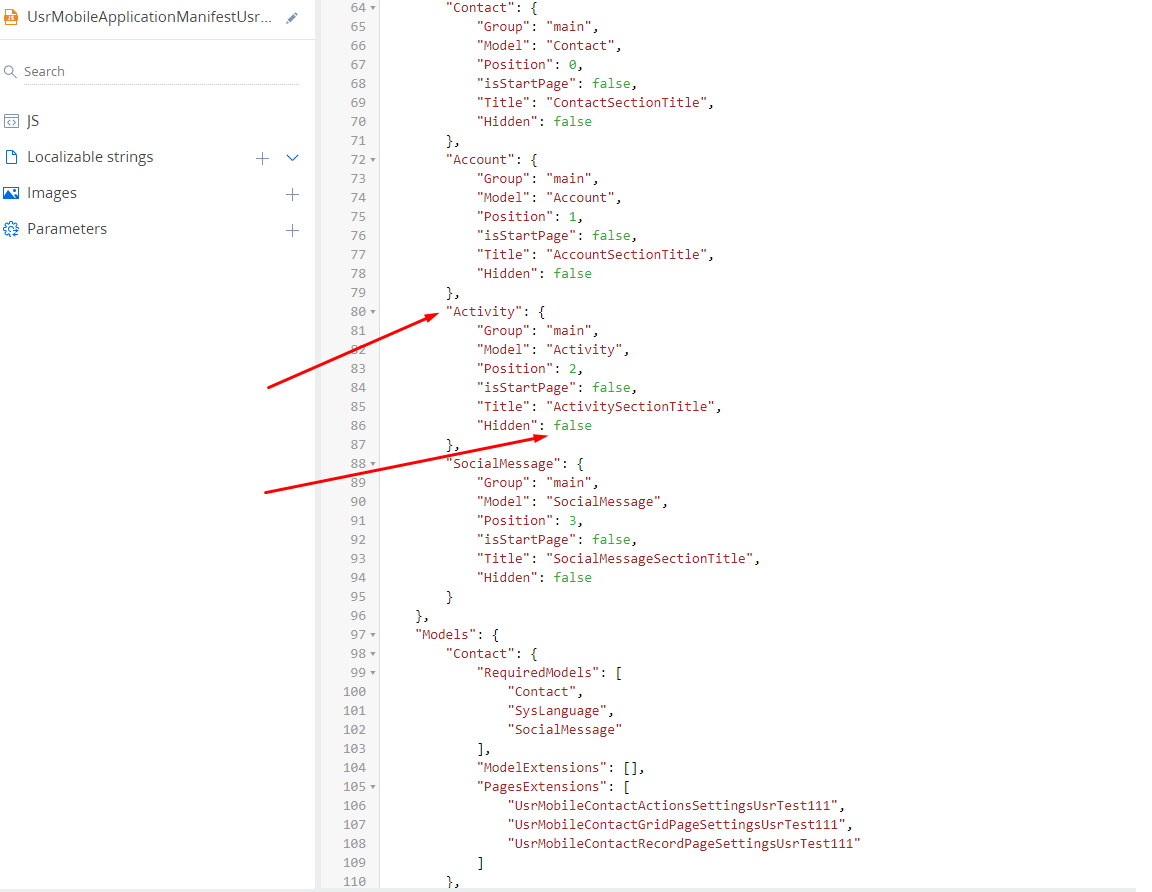Collapse the Models fold on line 97
The width and height of the screenshot is (1152, 892).
pos(373,634)
